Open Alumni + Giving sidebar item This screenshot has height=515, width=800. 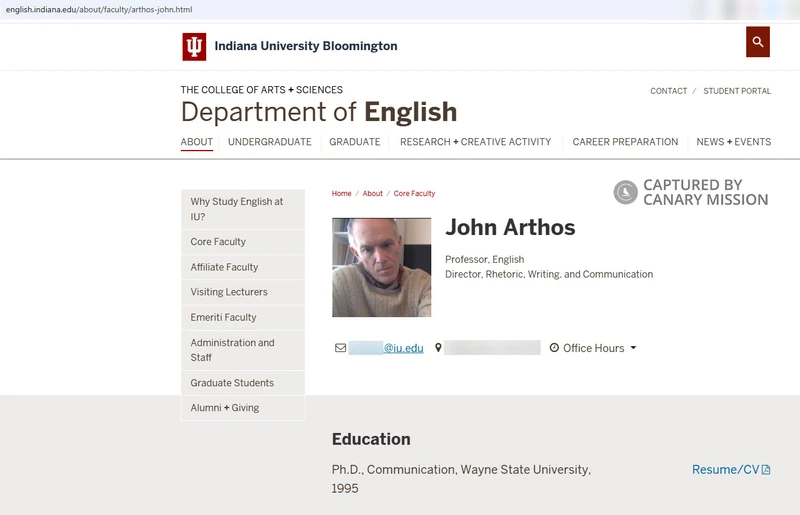(x=243, y=408)
